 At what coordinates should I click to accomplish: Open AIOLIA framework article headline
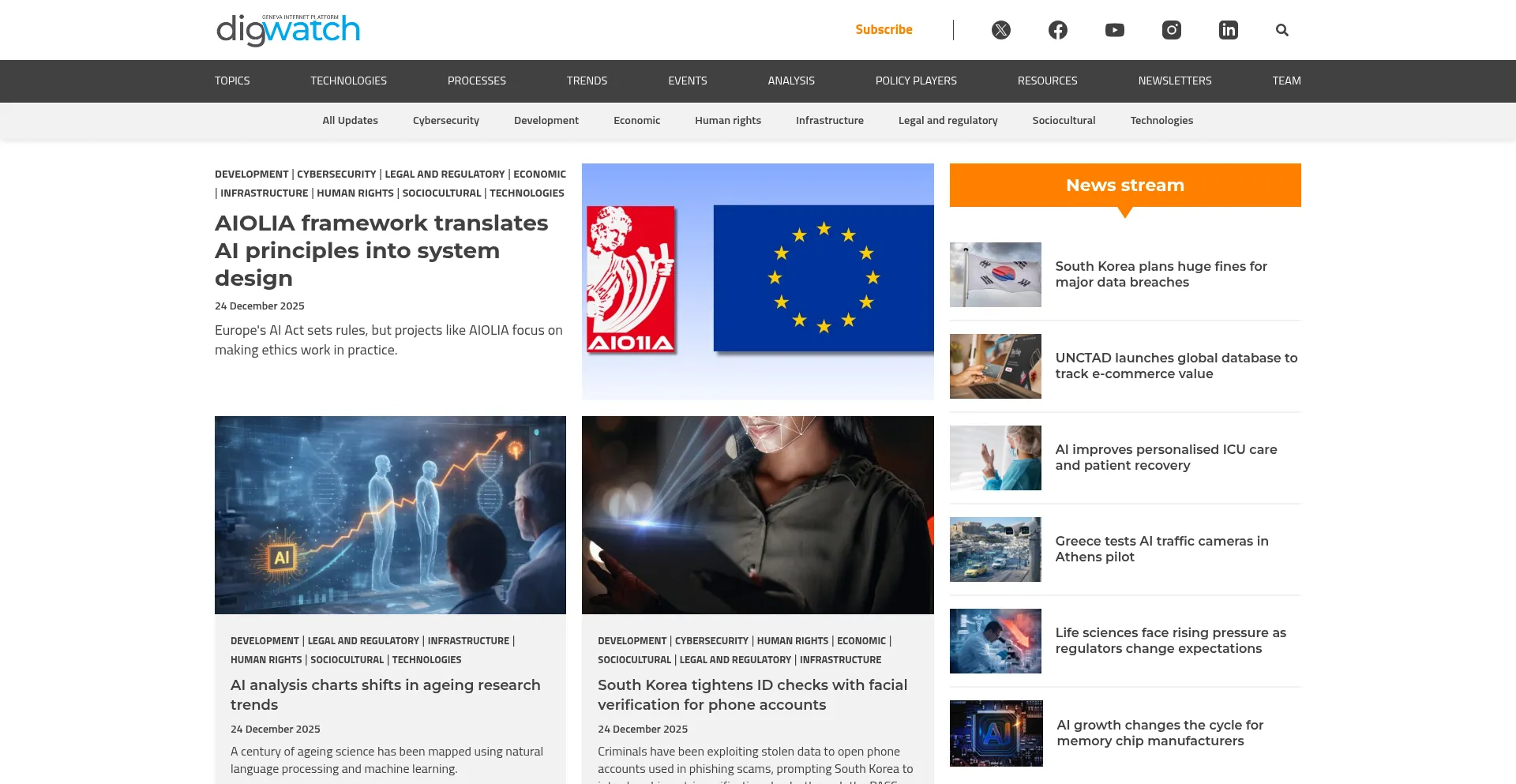pos(381,250)
